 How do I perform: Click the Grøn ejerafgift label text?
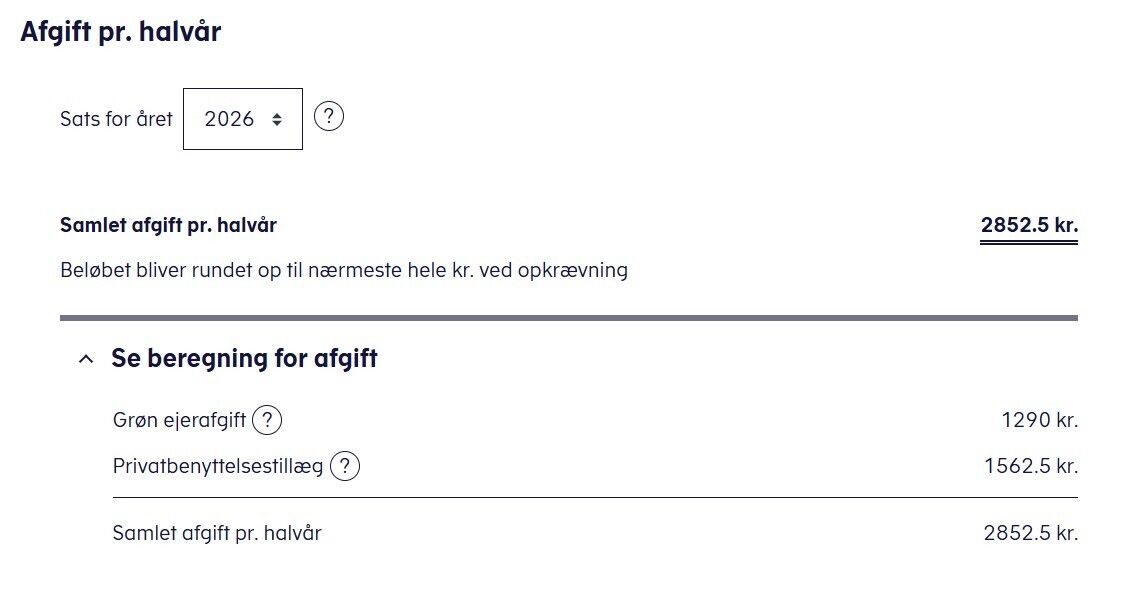[x=180, y=421]
